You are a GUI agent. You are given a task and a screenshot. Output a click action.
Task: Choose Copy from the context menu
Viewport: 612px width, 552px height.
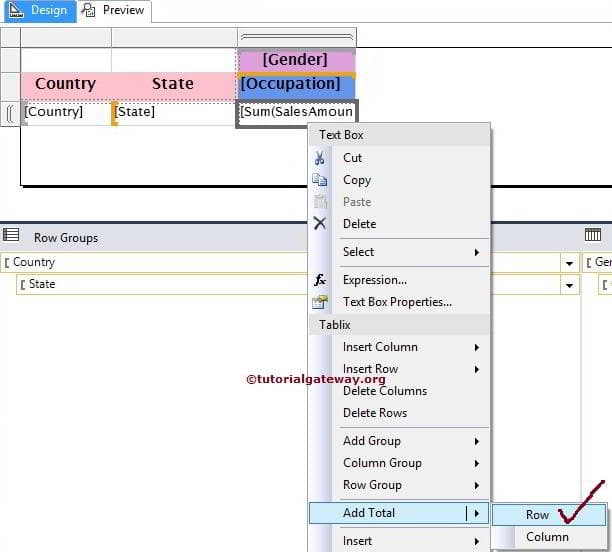[399, 180]
